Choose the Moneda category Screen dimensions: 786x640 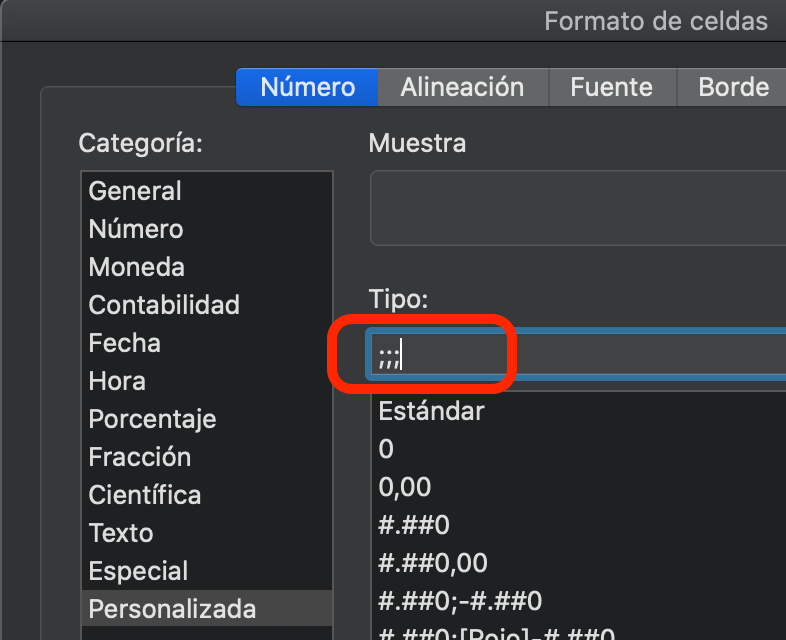(x=207, y=267)
